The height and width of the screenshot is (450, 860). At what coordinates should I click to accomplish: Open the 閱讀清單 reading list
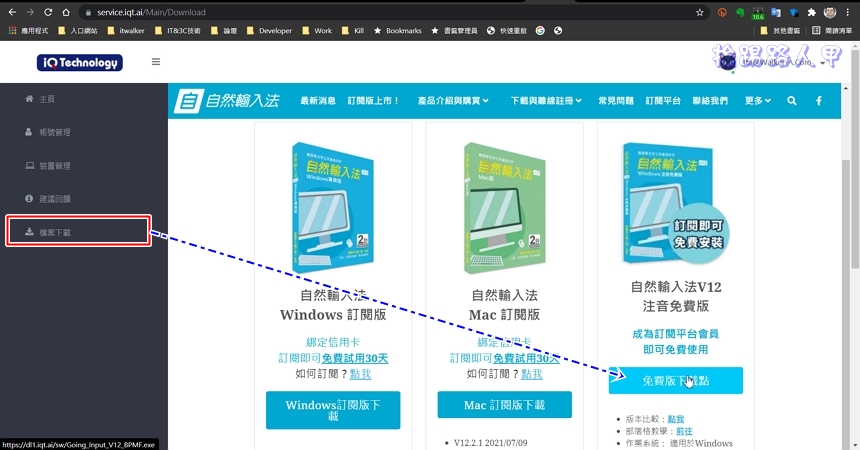click(832, 31)
